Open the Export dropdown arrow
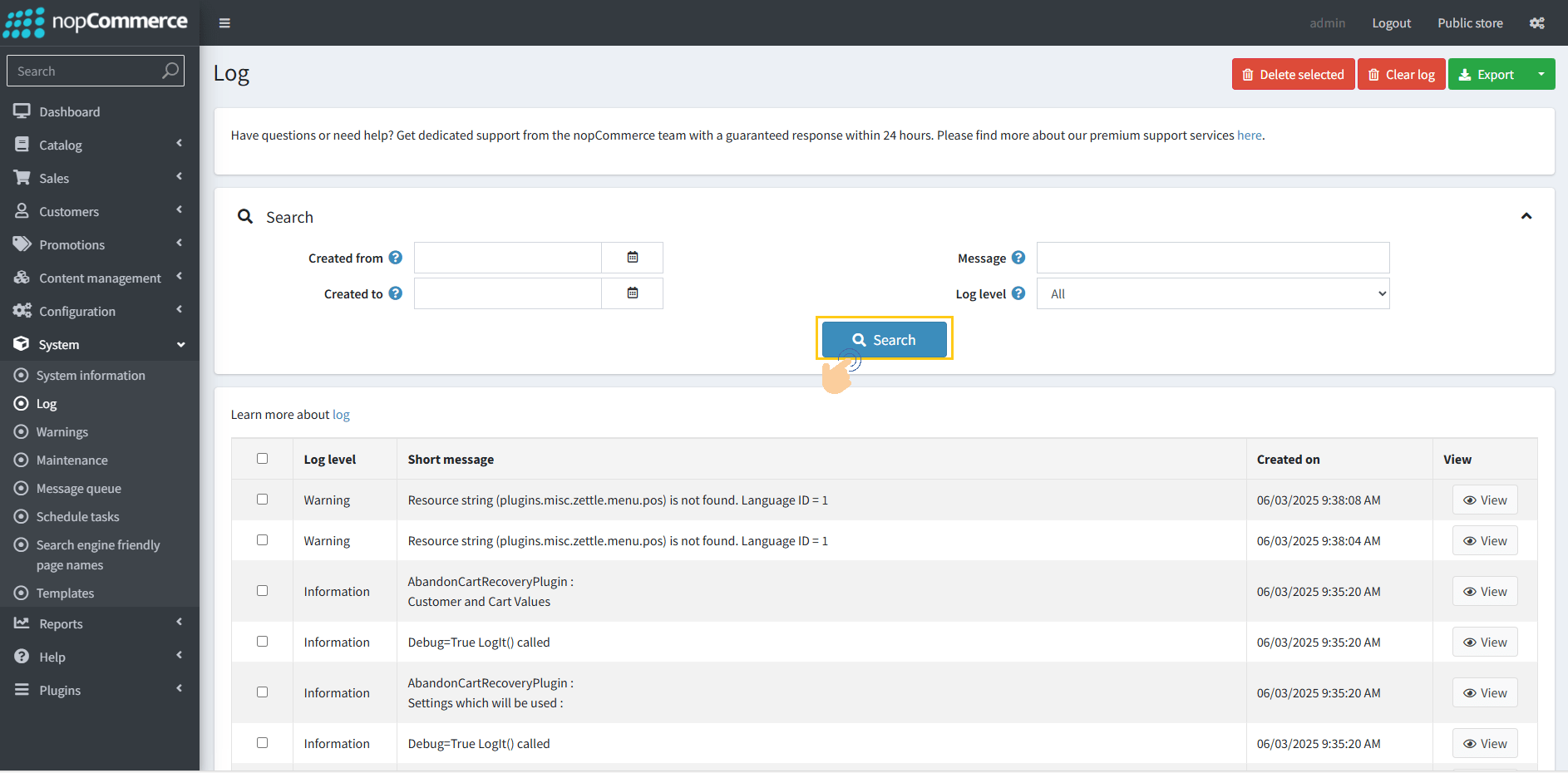Screen dimensions: 1568x773 [1541, 75]
